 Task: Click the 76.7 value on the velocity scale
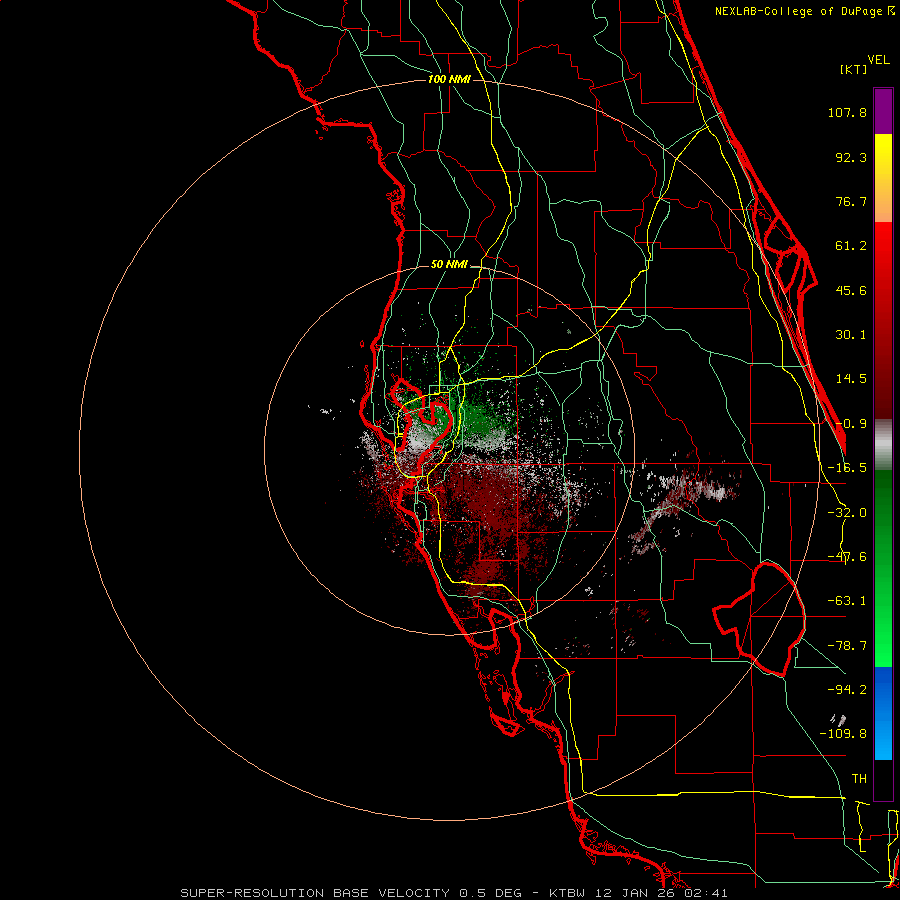point(851,201)
